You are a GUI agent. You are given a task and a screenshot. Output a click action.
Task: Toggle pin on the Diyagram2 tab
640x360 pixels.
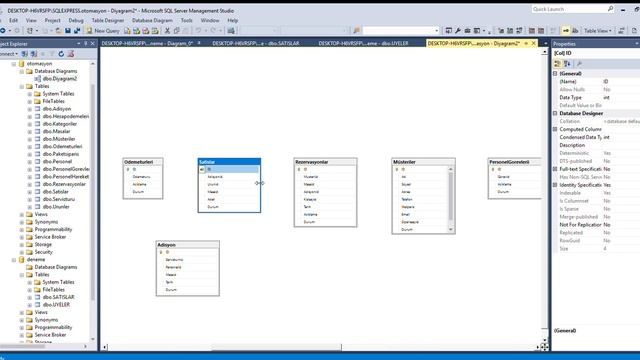tap(526, 43)
